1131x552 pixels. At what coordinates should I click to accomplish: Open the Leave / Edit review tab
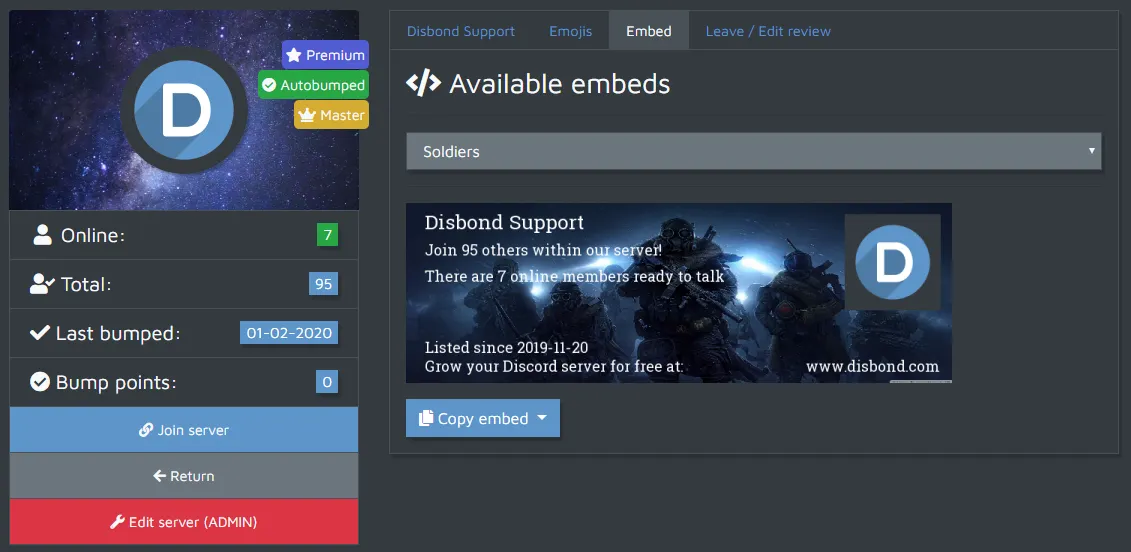[768, 31]
